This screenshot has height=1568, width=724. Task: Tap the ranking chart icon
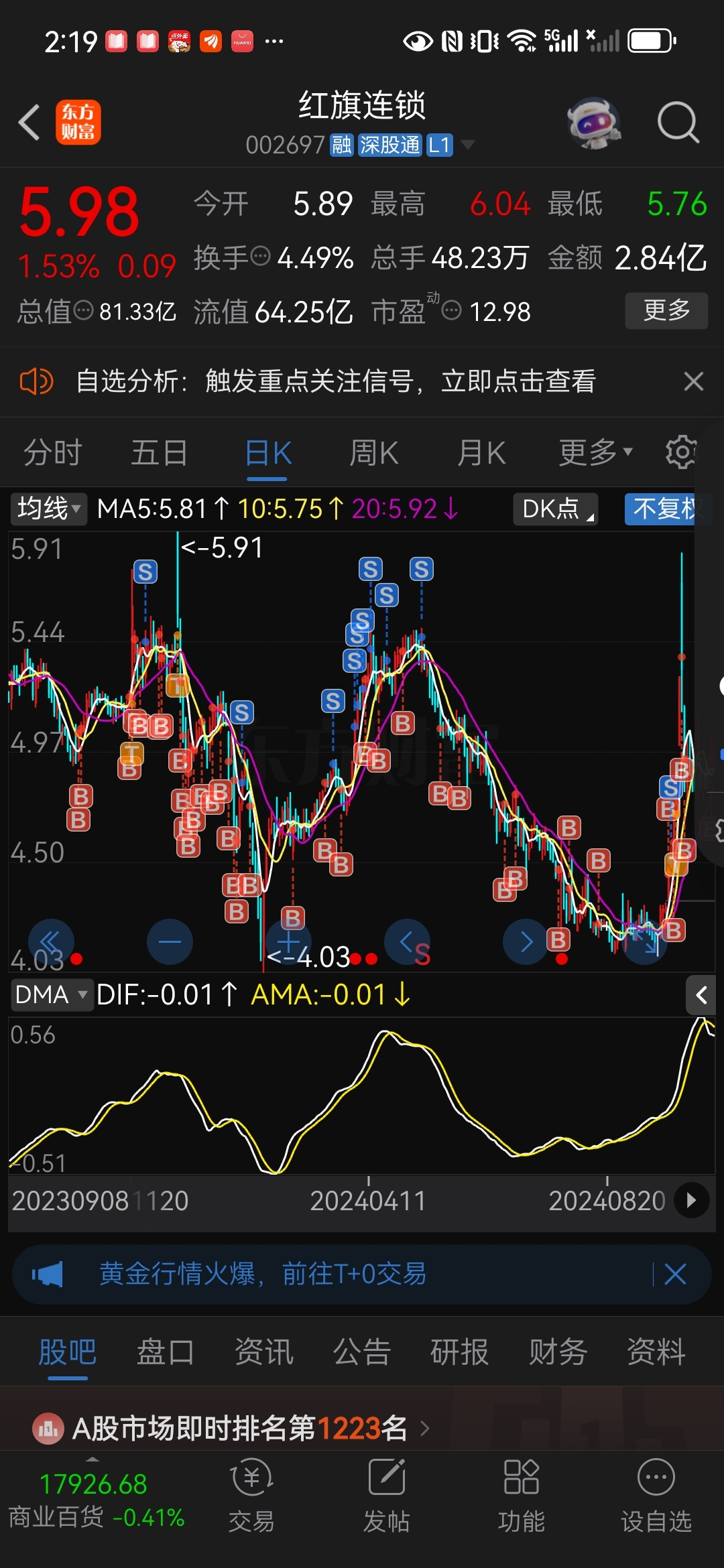click(48, 1429)
